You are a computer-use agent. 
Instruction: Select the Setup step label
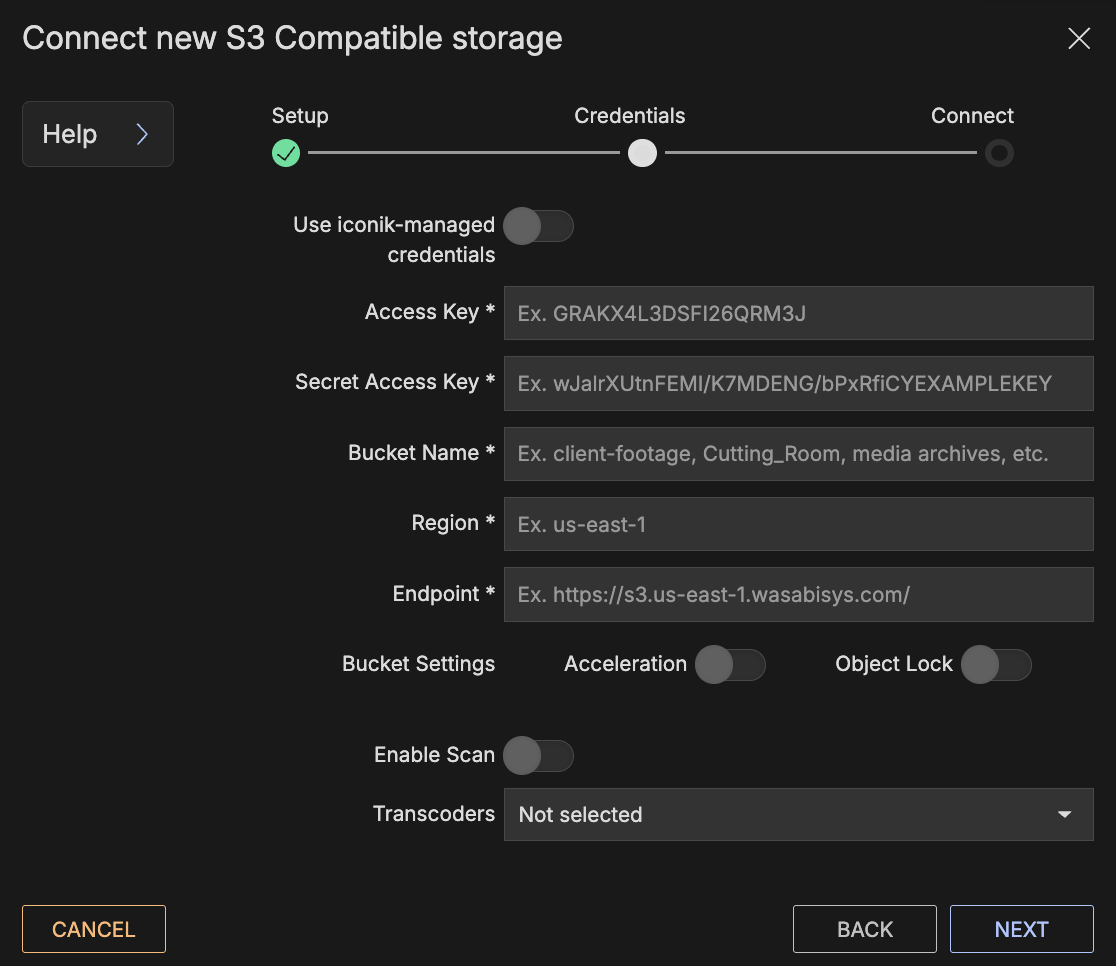click(300, 116)
